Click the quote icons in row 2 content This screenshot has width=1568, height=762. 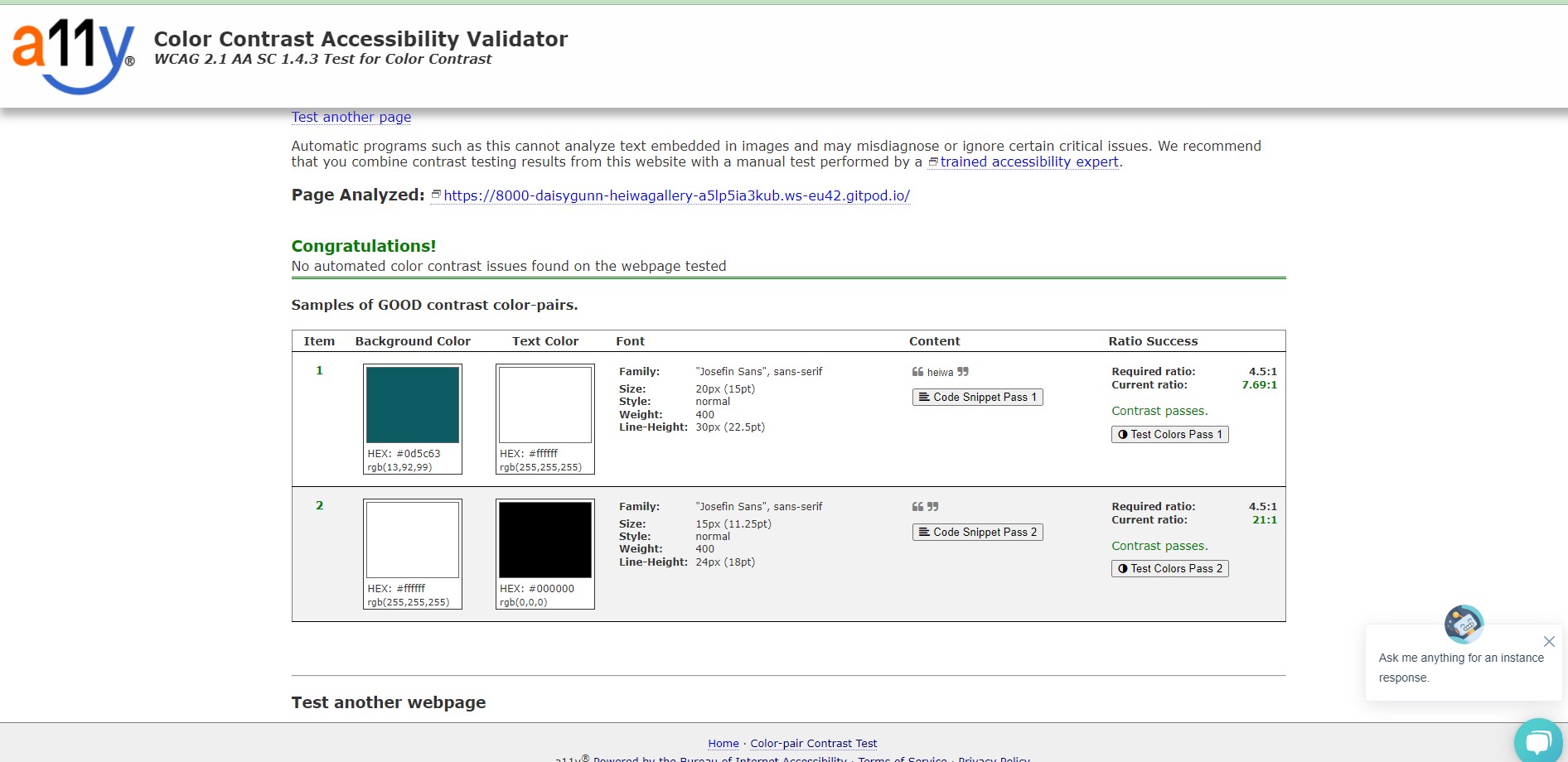point(925,507)
